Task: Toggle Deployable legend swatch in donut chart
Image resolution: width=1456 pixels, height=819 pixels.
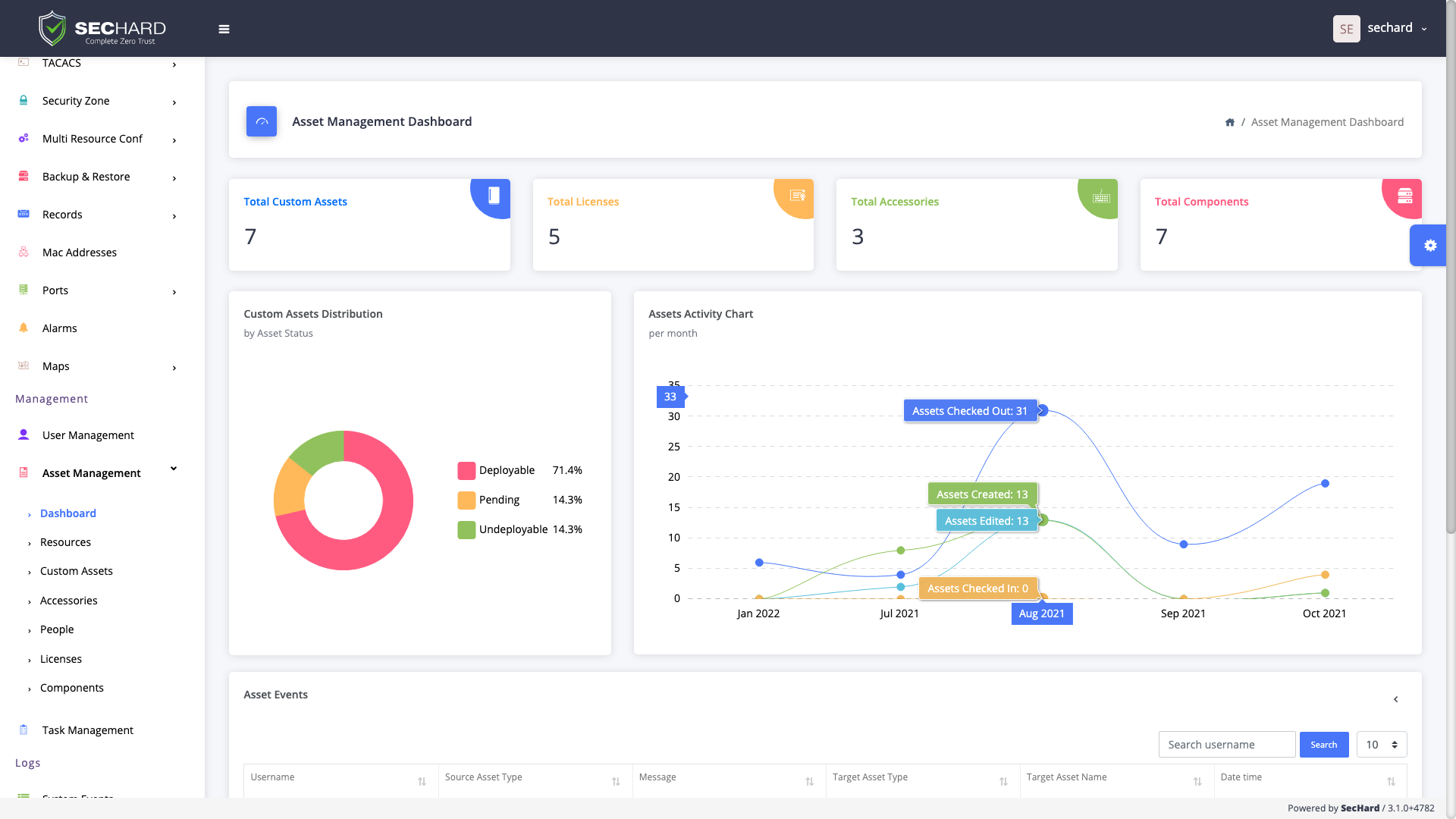Action: 466,470
